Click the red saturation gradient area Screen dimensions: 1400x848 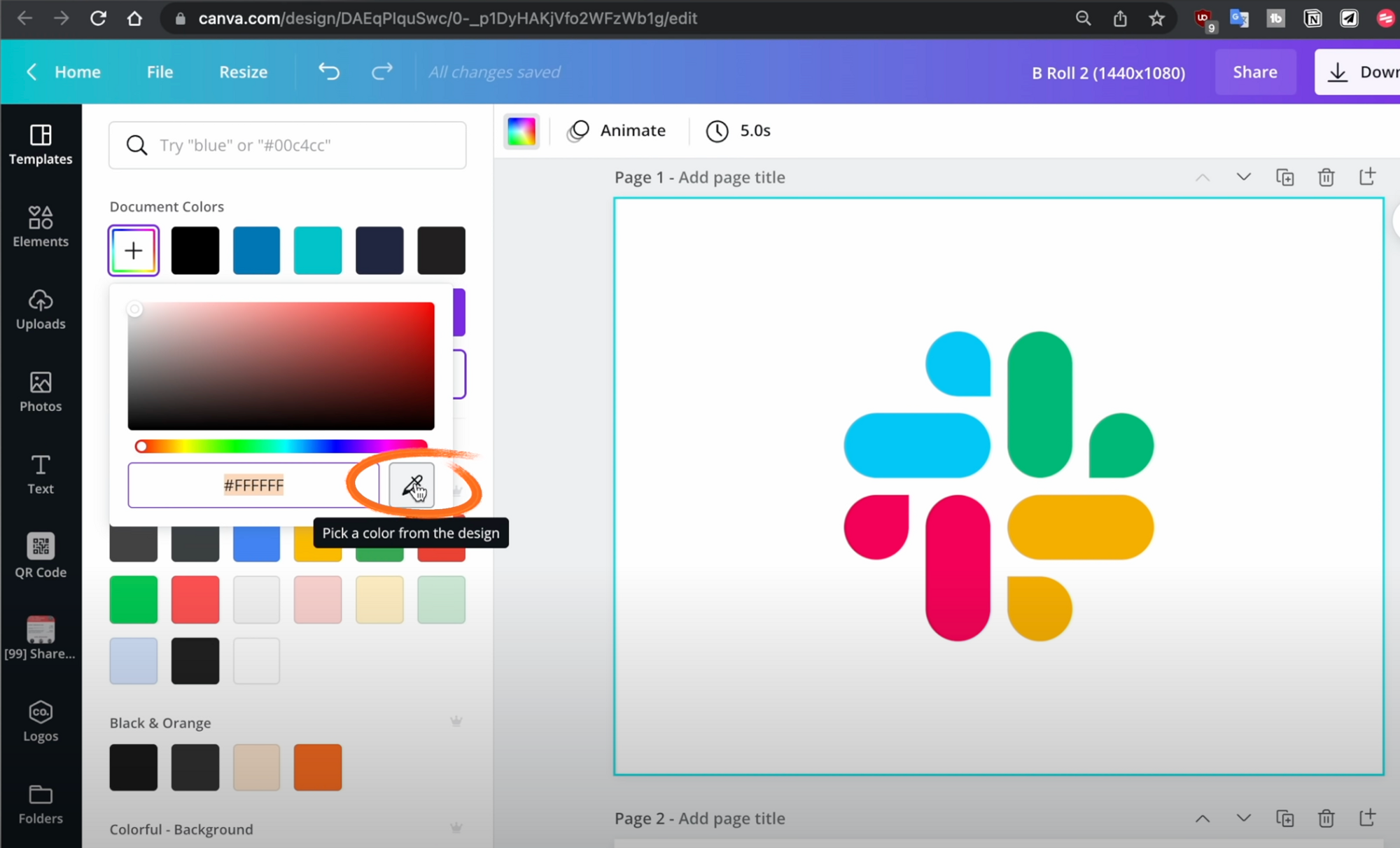(x=281, y=366)
